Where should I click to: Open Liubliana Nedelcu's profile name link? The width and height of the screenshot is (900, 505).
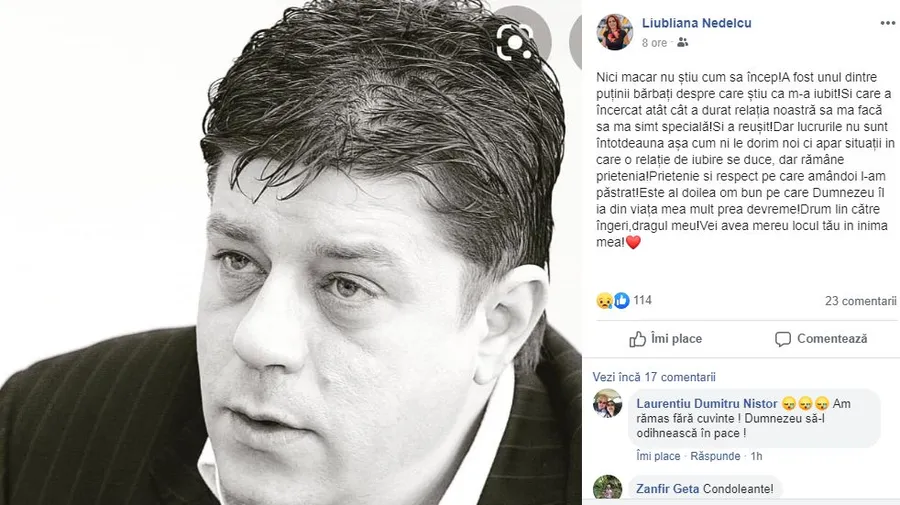coord(696,24)
